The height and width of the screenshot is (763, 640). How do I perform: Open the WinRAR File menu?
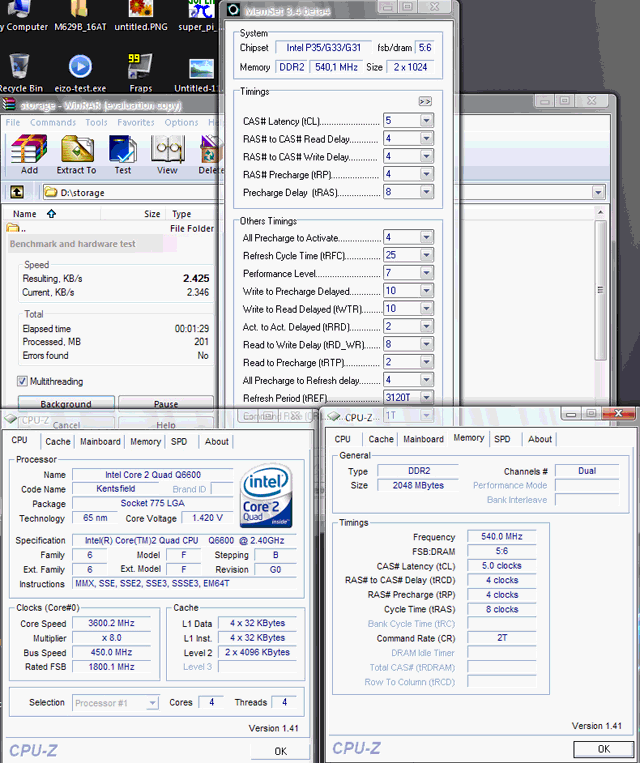pyautogui.click(x=13, y=123)
